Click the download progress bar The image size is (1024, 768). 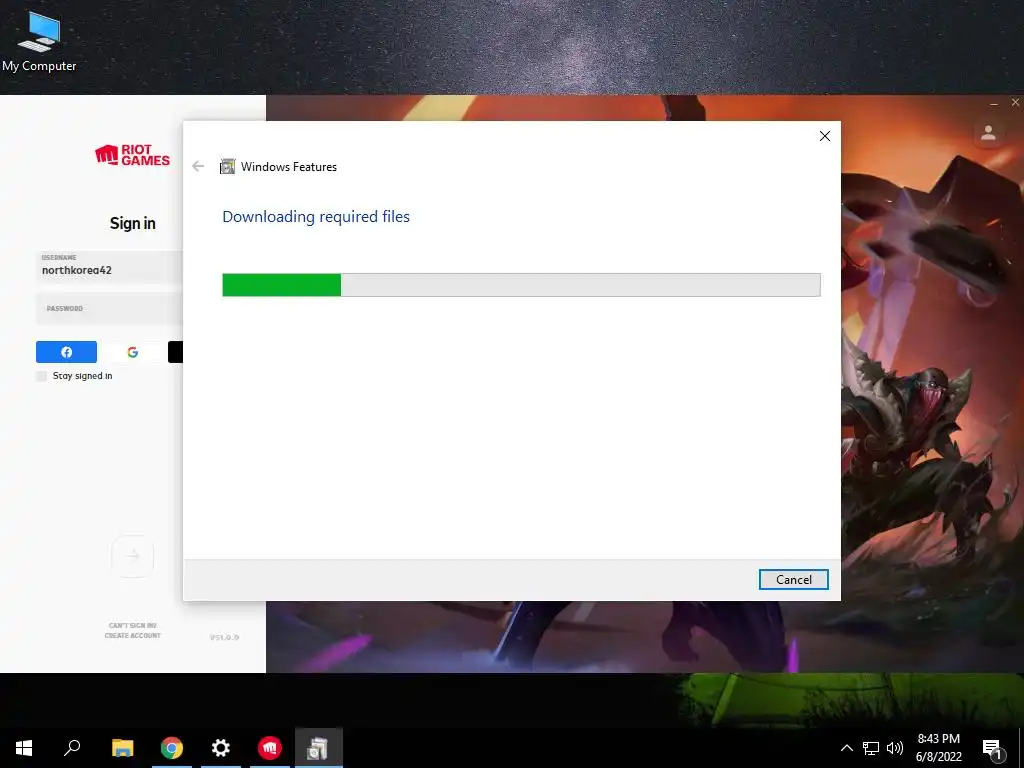pos(521,285)
